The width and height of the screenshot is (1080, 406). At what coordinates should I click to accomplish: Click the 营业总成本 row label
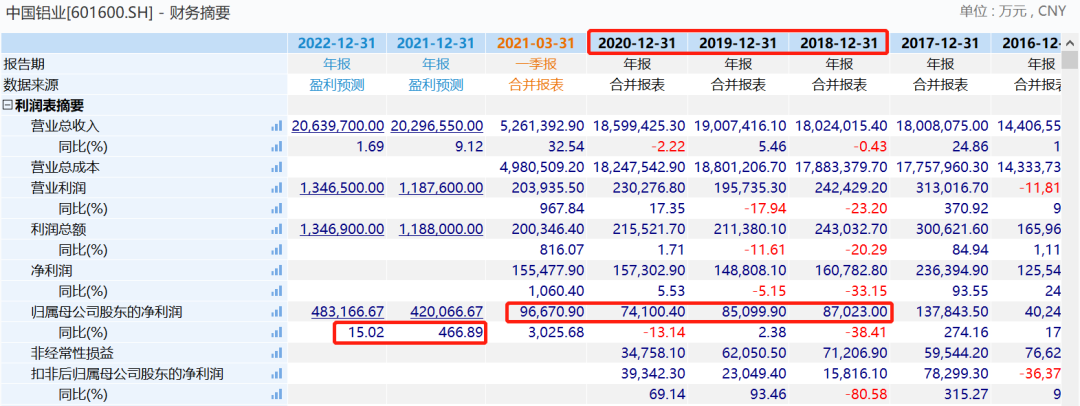click(x=65, y=168)
